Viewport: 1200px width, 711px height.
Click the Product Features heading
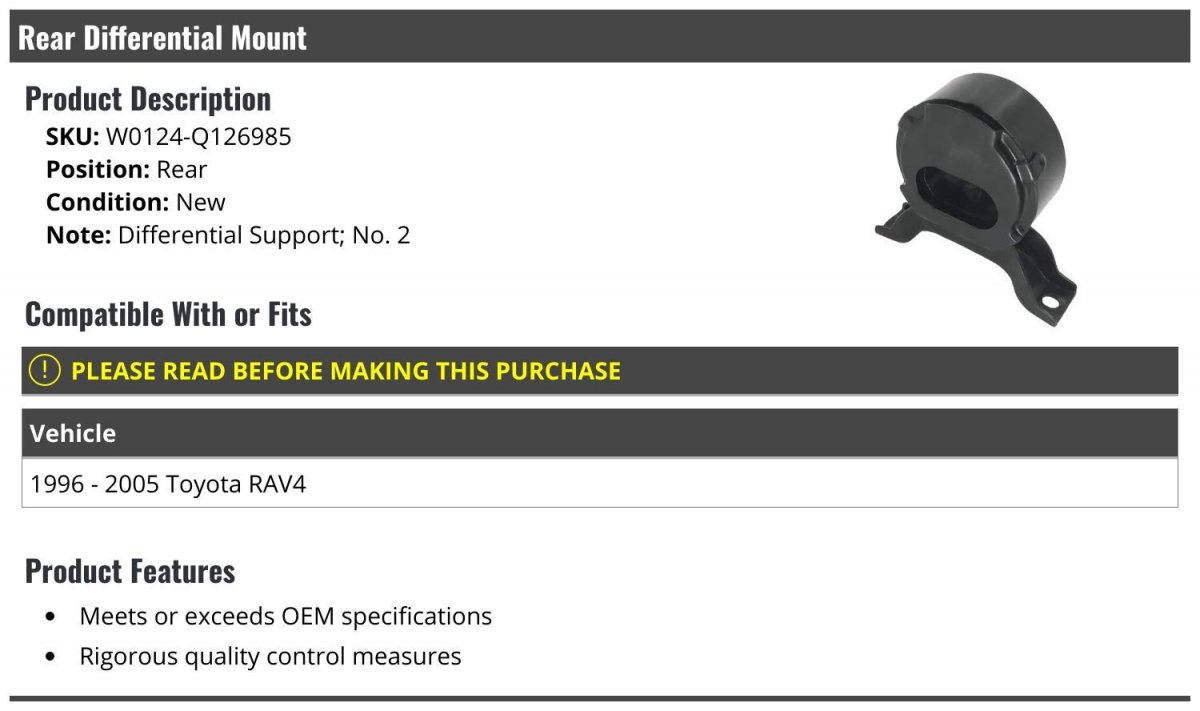pyautogui.click(x=130, y=571)
